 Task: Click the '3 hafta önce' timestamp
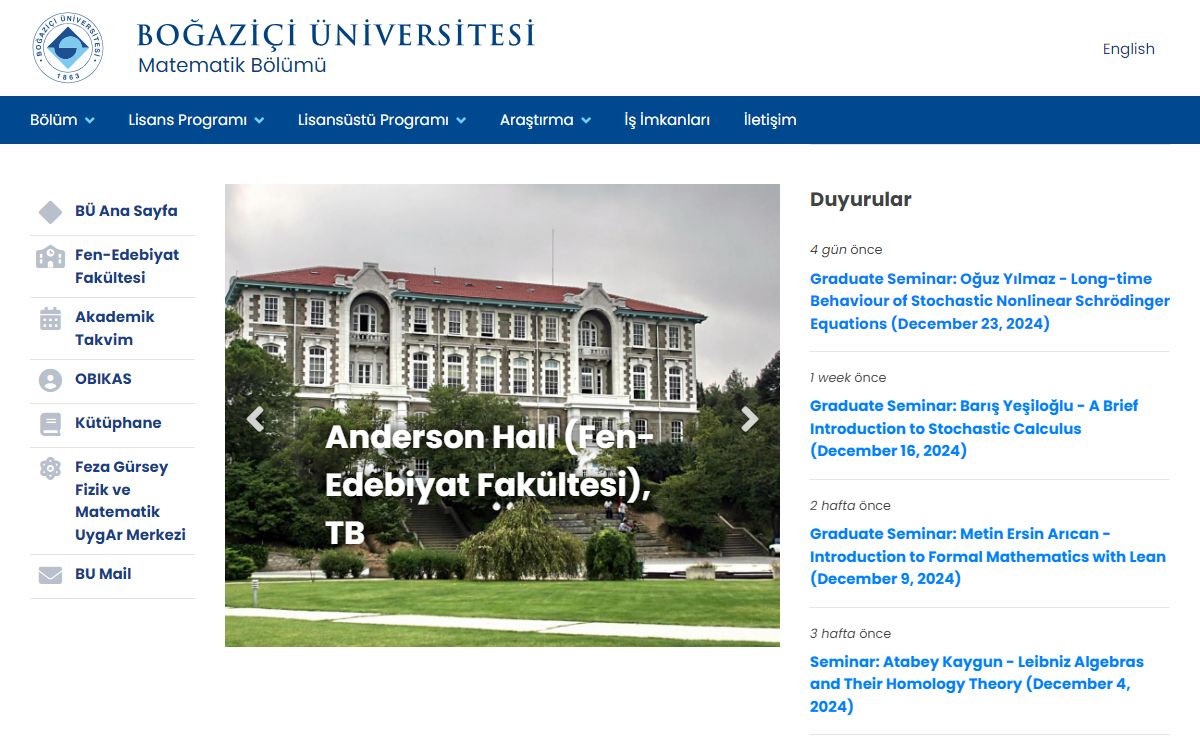click(x=850, y=634)
